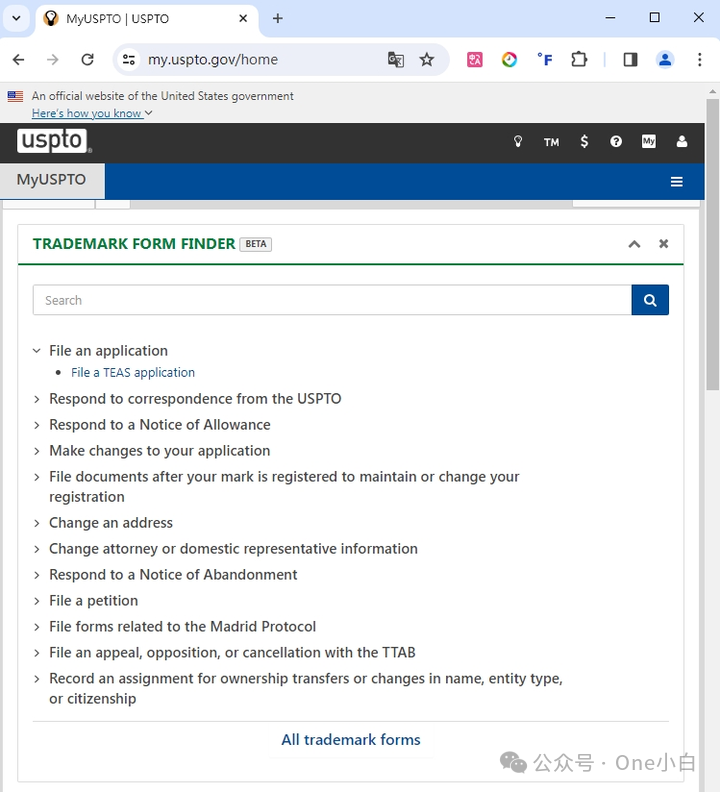Click the blue search magnifier button
Viewport: 720px width, 792px height.
click(650, 300)
